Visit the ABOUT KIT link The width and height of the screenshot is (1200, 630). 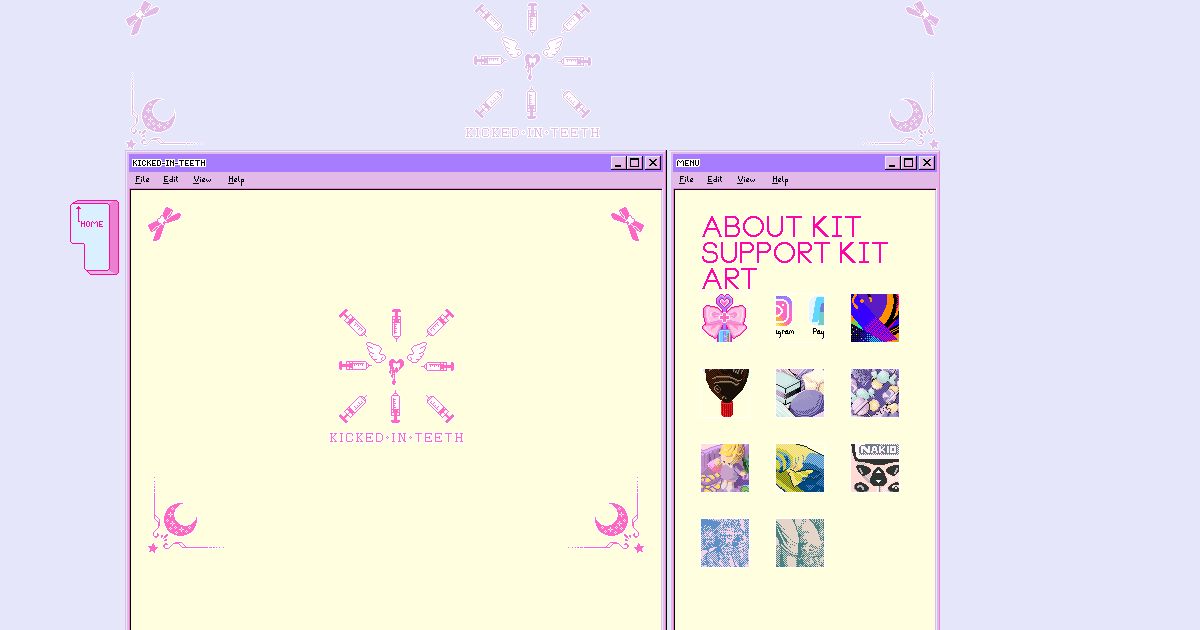[x=781, y=226]
